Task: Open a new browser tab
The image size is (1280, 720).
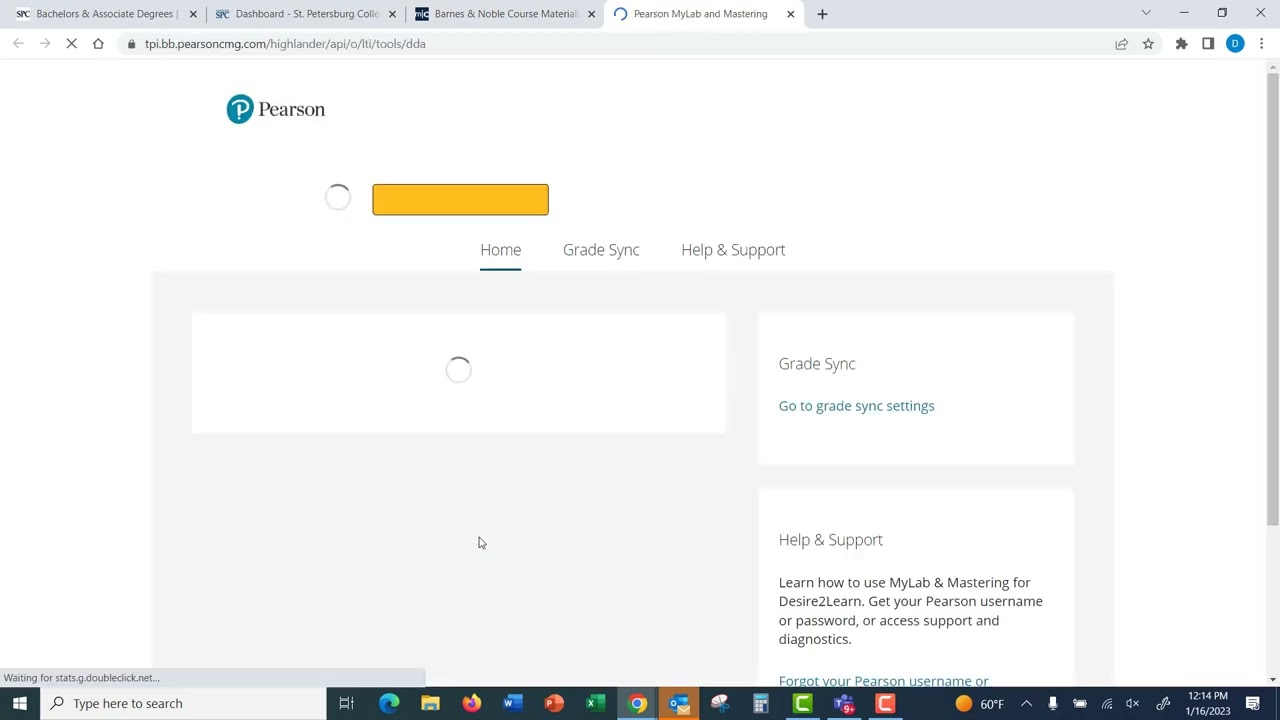Action: click(x=822, y=14)
